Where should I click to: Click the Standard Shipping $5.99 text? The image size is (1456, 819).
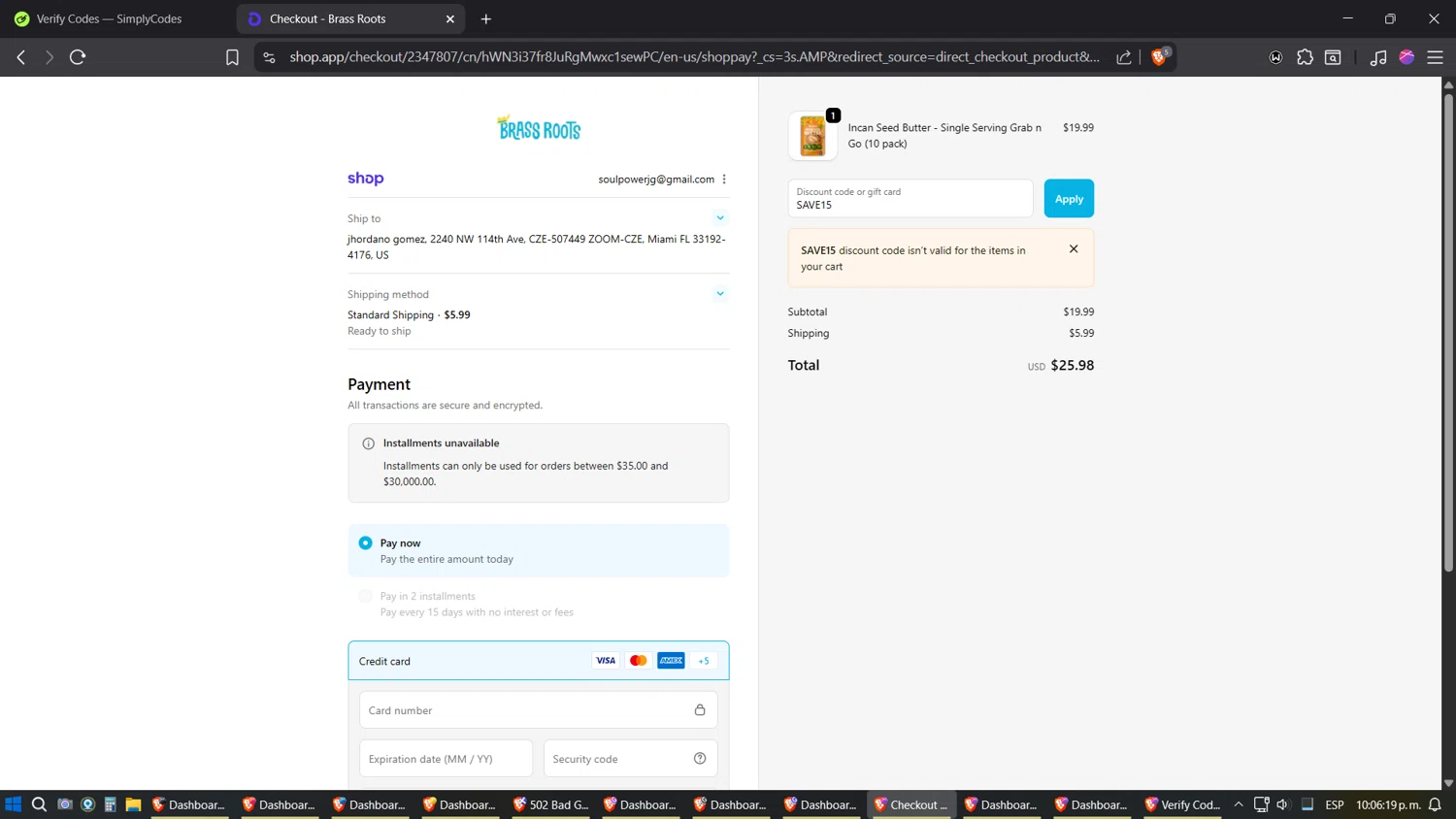pos(409,315)
